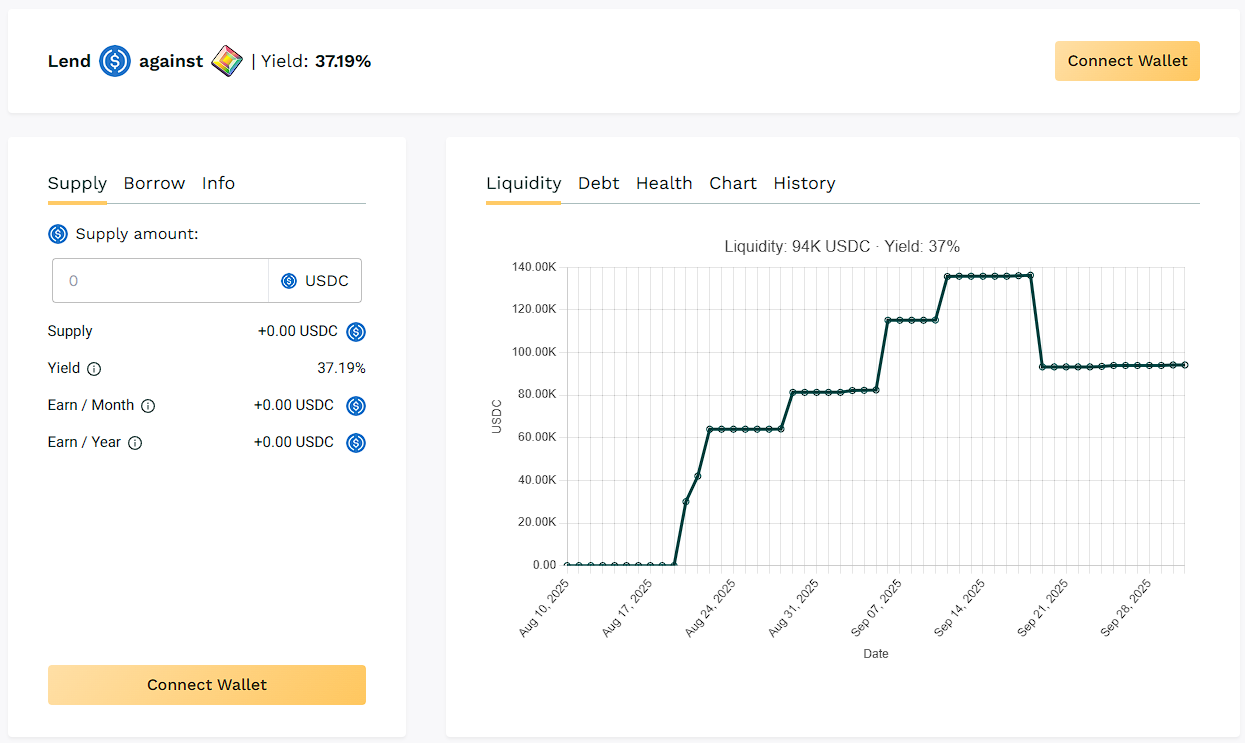This screenshot has height=743, width=1245.
Task: Open the Health tab
Action: (x=664, y=183)
